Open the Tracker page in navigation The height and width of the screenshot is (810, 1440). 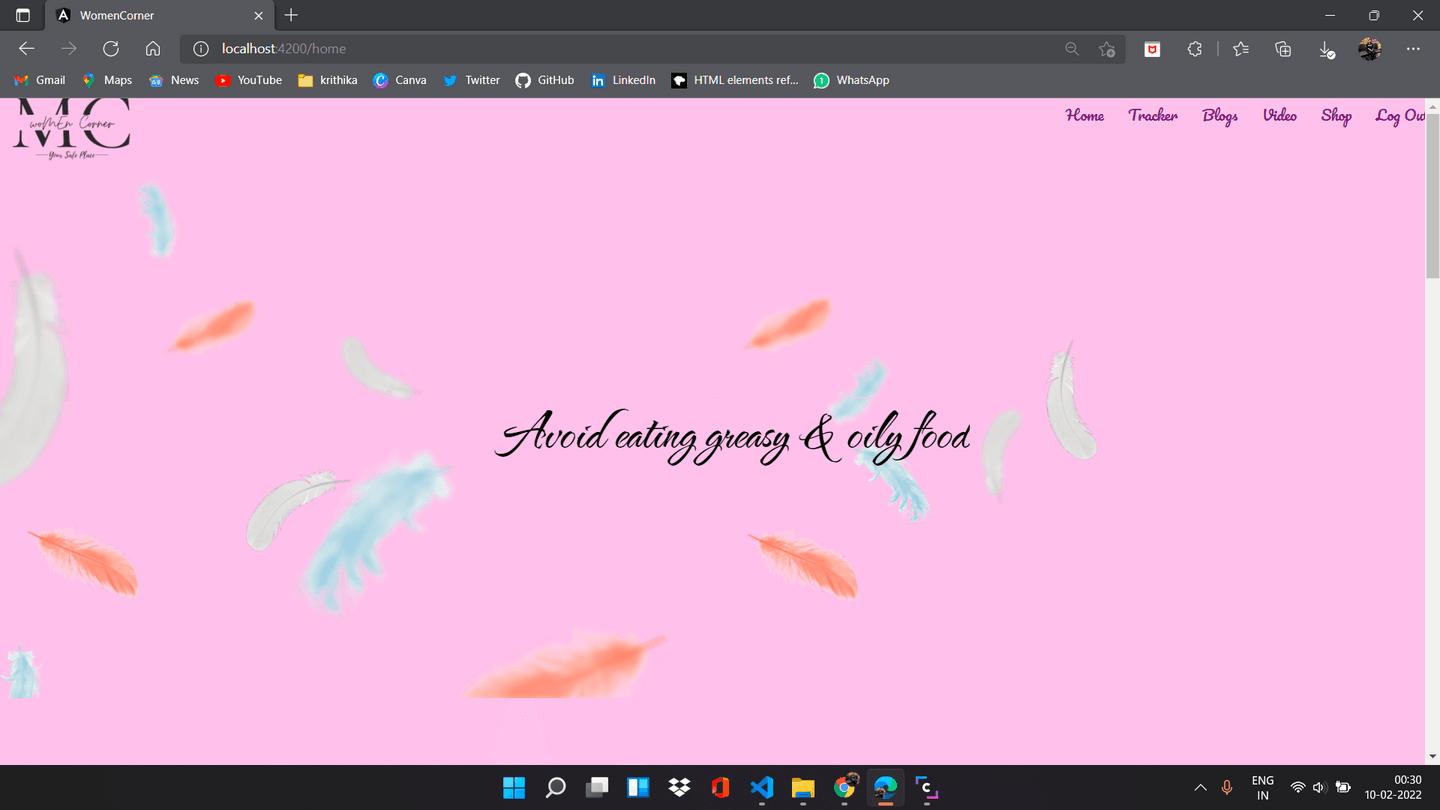(1153, 116)
